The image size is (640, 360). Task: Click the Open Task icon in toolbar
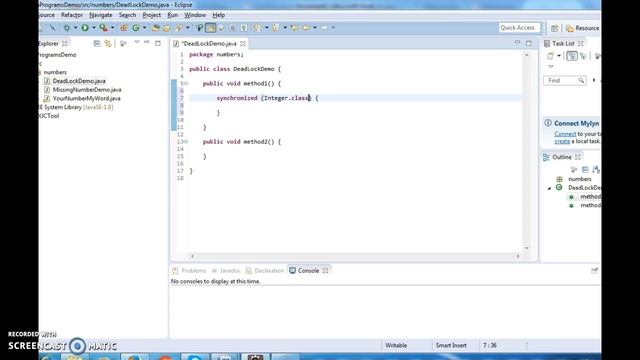point(167,28)
